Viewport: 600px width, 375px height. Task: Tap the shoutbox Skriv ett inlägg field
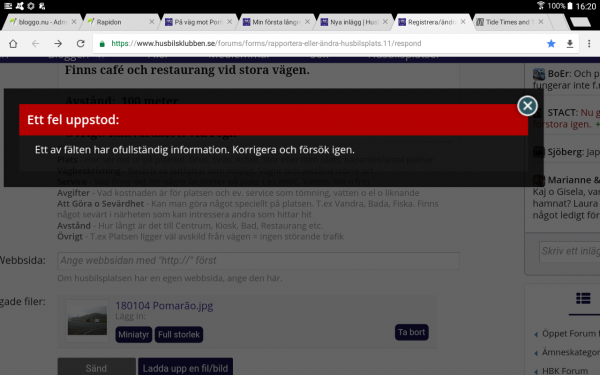point(570,251)
